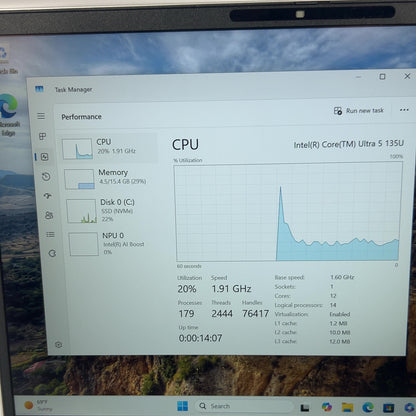416x416 pixels.
Task: Click the Windows Start button
Action: click(x=182, y=406)
